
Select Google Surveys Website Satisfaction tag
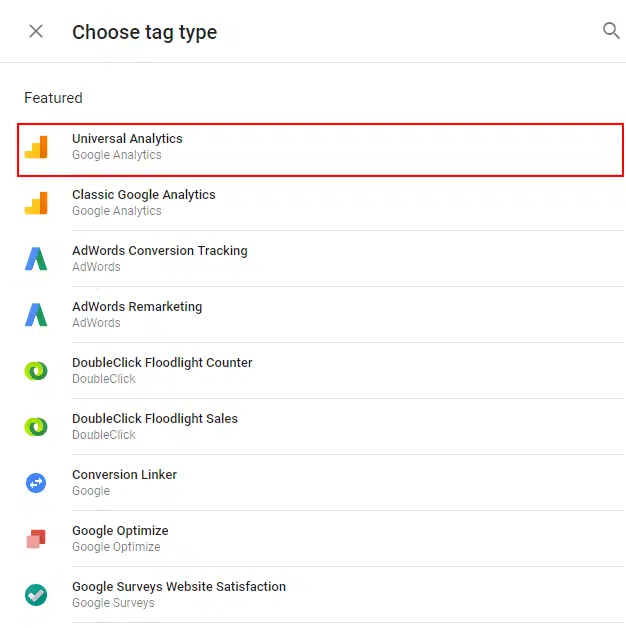[x=179, y=587]
